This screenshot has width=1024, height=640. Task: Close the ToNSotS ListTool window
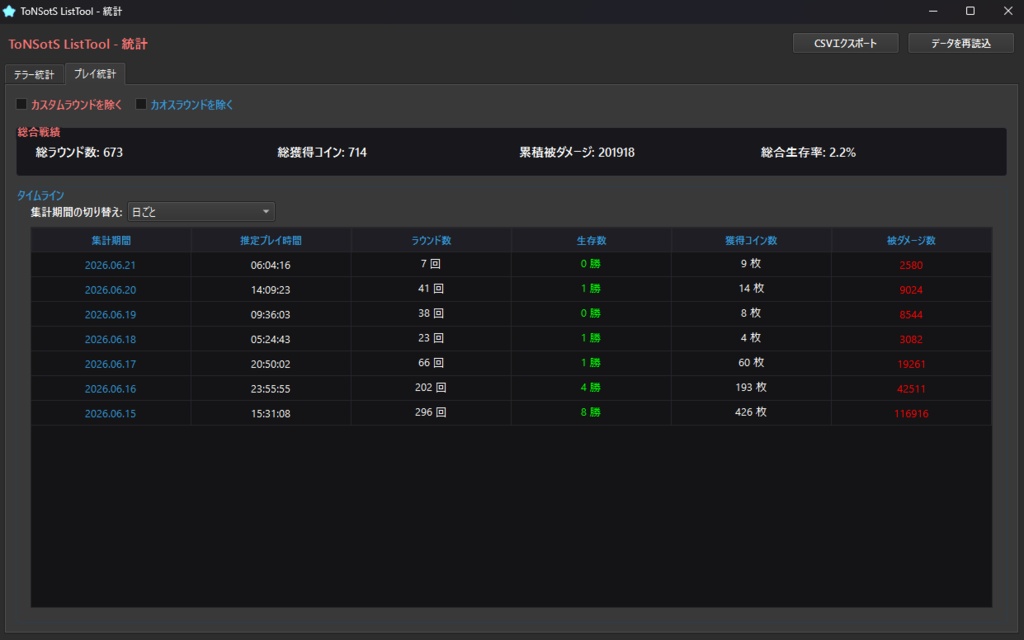(1008, 11)
